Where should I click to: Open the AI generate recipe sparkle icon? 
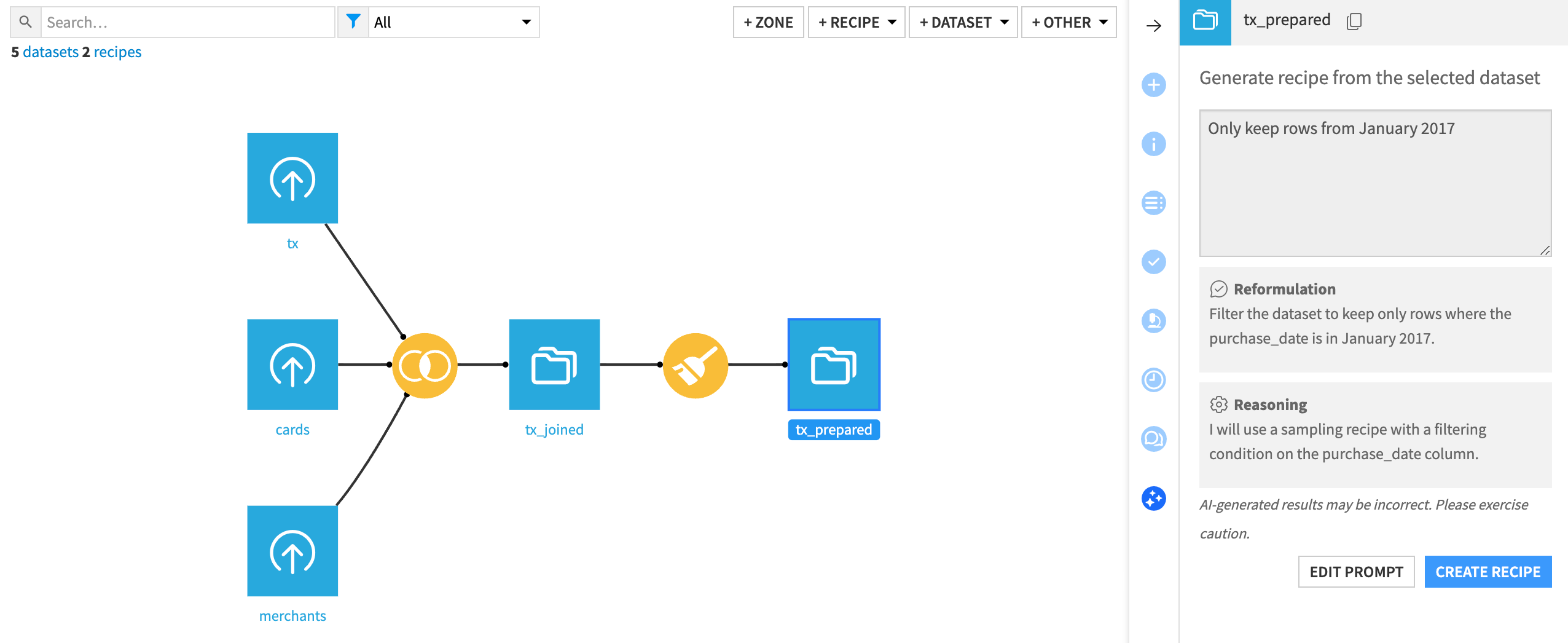1153,498
